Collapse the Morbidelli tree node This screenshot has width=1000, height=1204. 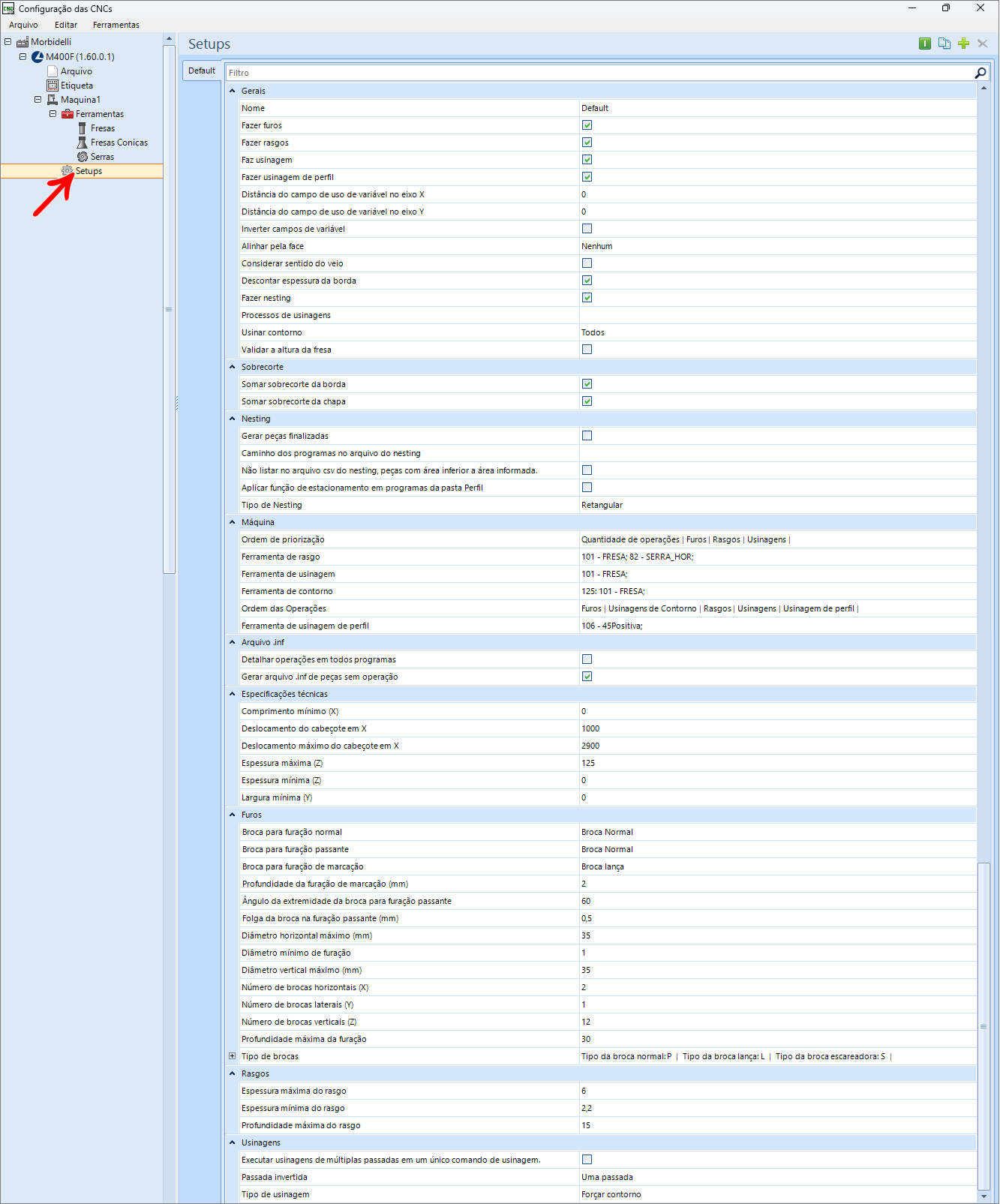8,42
